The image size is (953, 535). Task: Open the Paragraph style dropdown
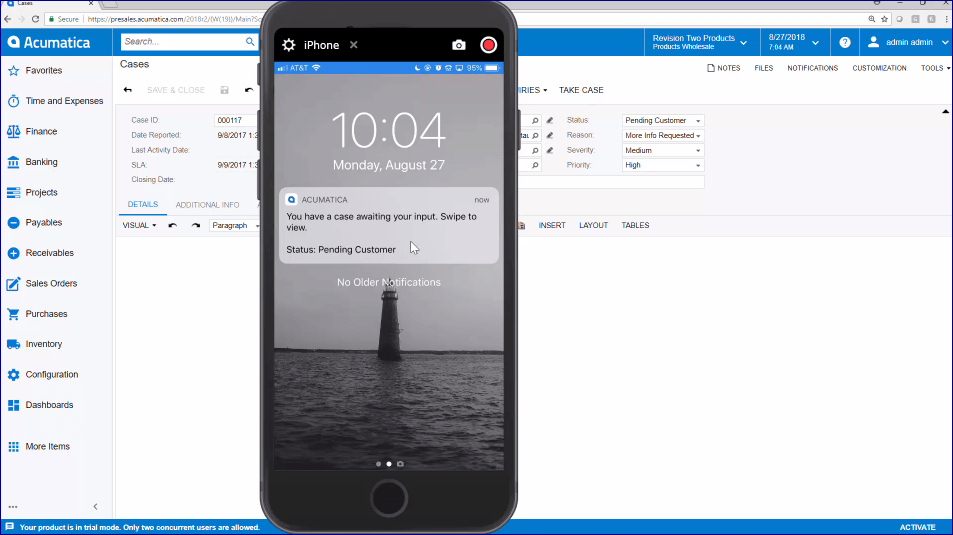pyautogui.click(x=235, y=226)
